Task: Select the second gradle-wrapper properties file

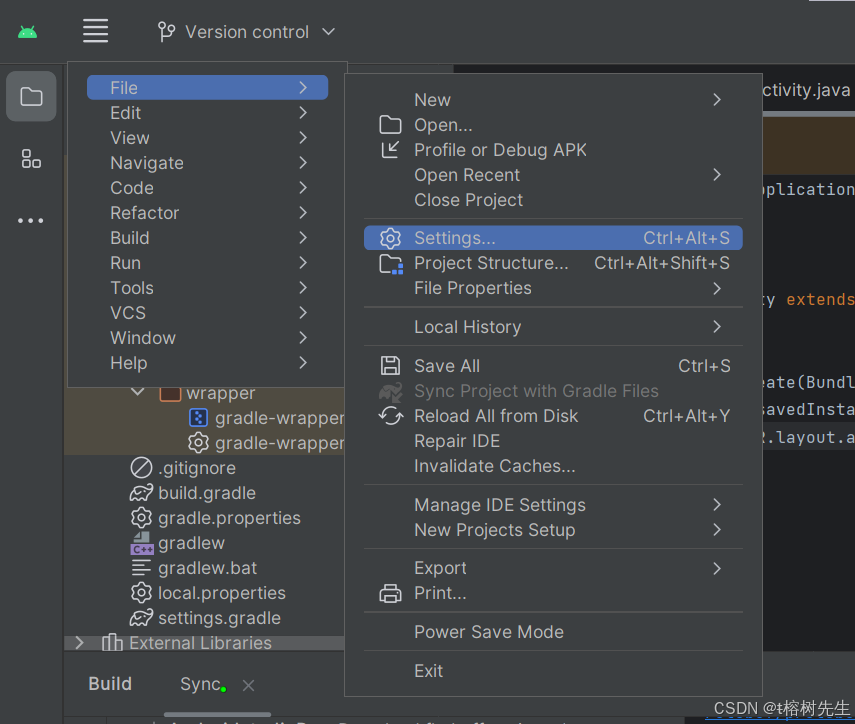Action: click(266, 443)
